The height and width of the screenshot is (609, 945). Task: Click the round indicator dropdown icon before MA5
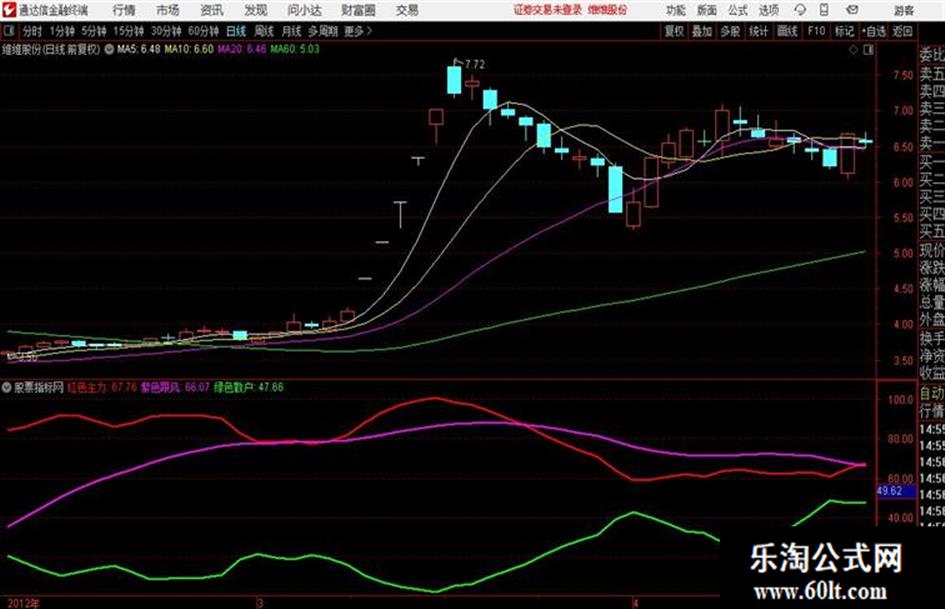(x=109, y=49)
